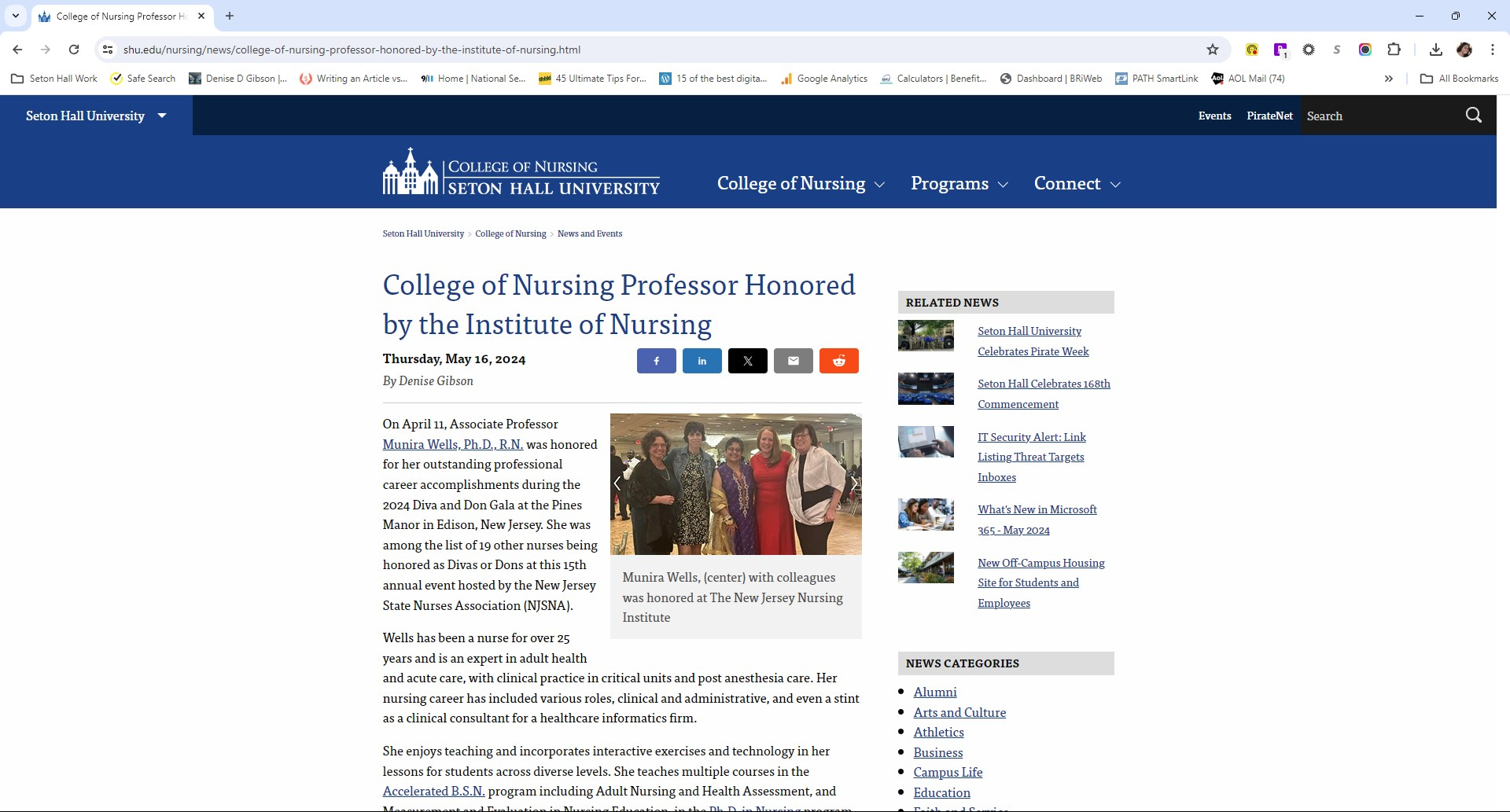Share the article on Reddit
Viewport: 1510px width, 812px height.
[838, 361]
